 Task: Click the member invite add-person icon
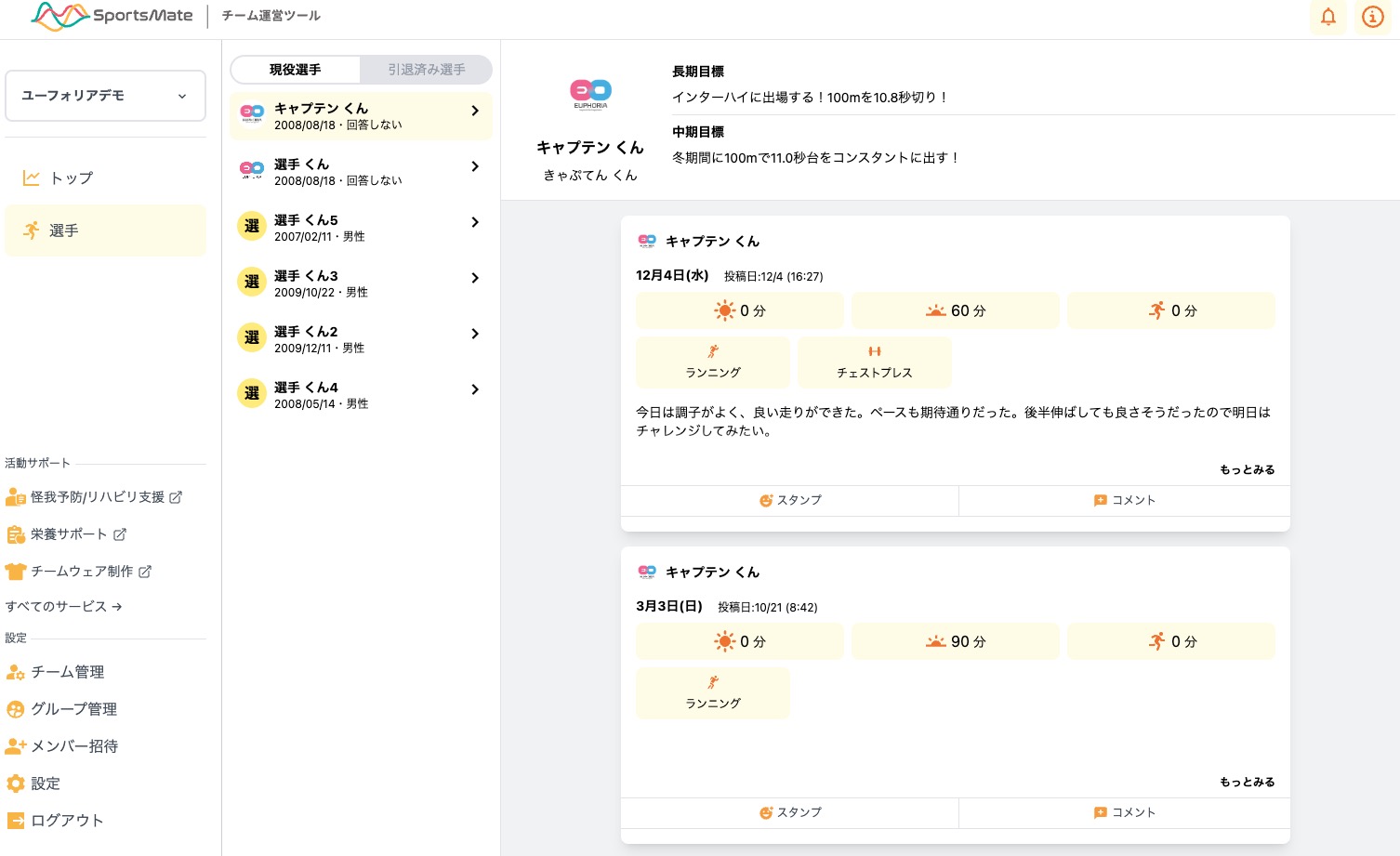(x=16, y=746)
